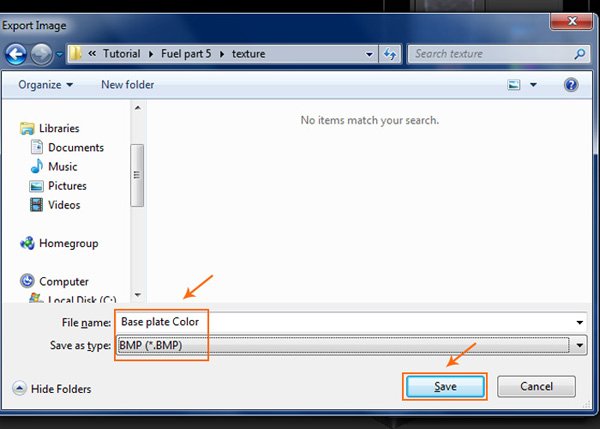Open the Save as type dropdown

[579, 345]
